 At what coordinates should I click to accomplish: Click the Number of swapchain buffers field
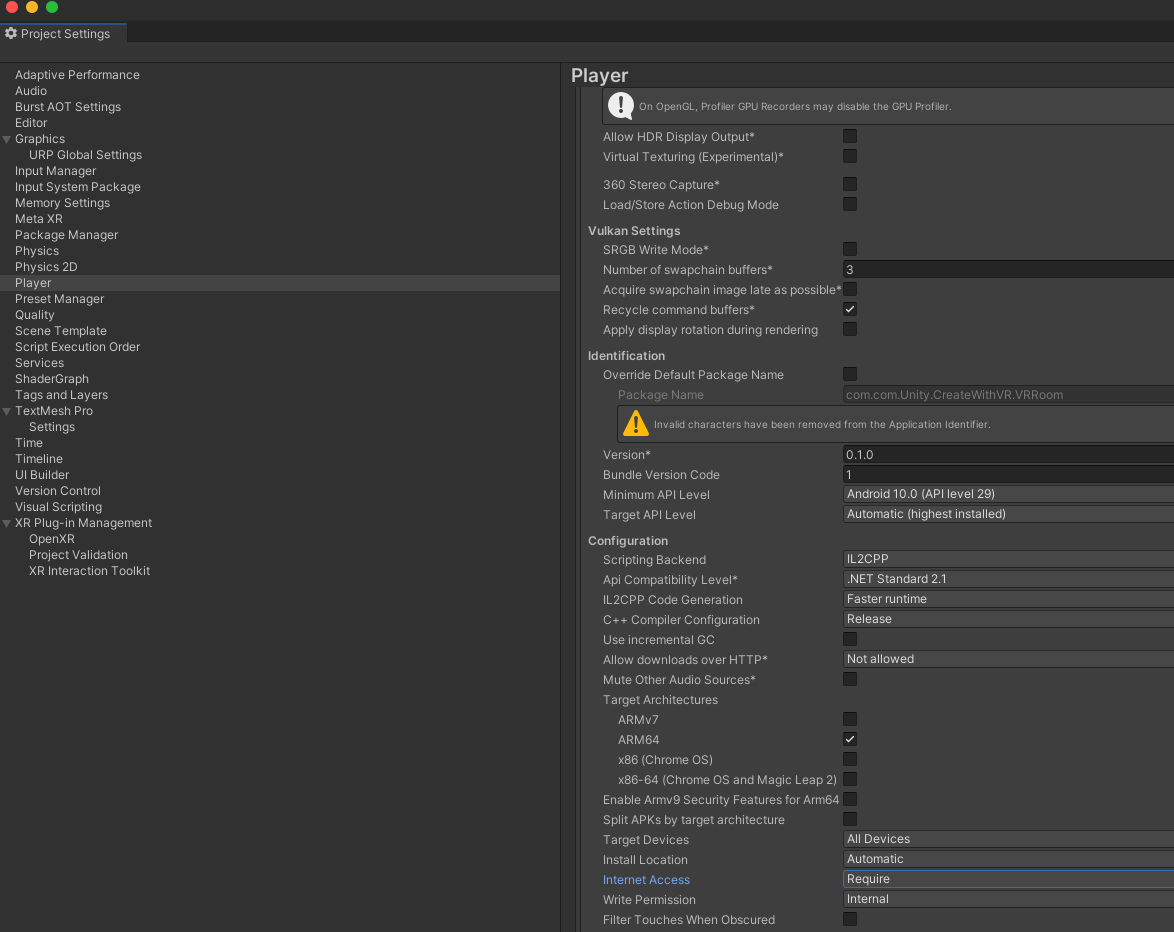coord(1008,269)
